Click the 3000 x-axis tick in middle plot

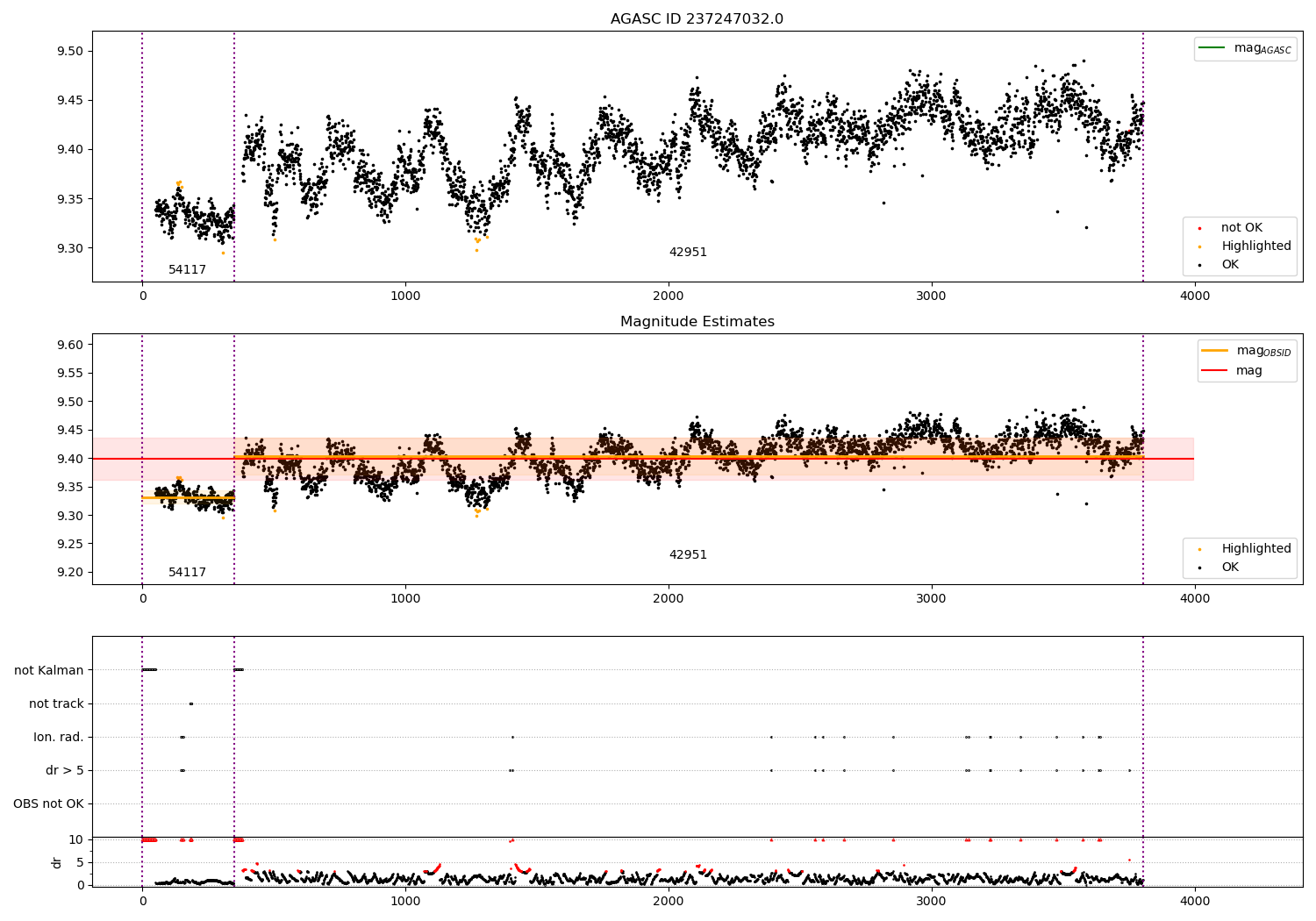point(931,599)
